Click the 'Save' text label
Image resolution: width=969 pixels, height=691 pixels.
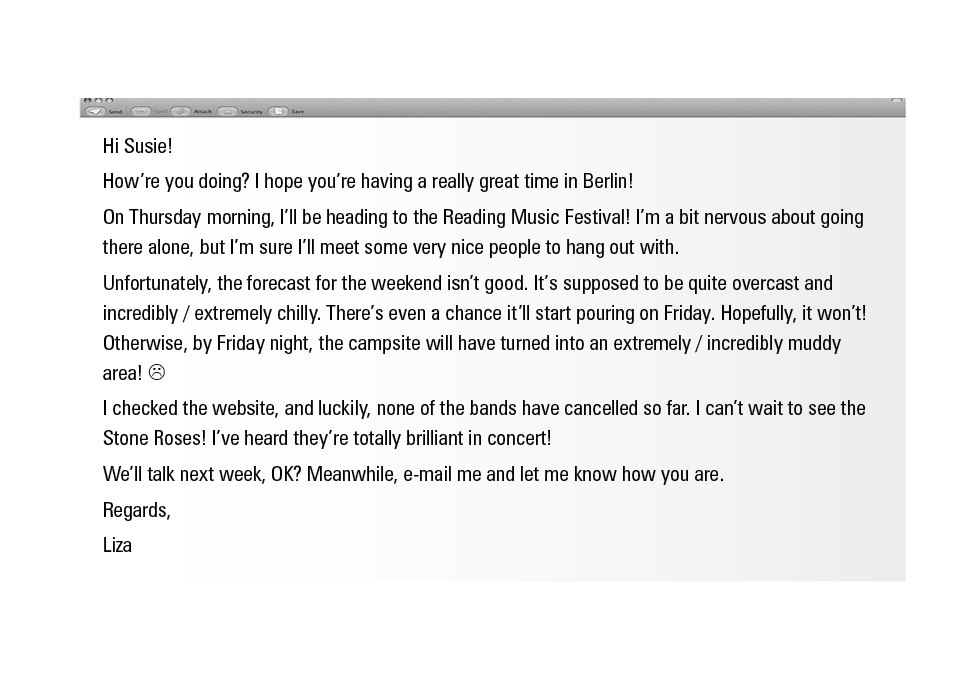(298, 112)
